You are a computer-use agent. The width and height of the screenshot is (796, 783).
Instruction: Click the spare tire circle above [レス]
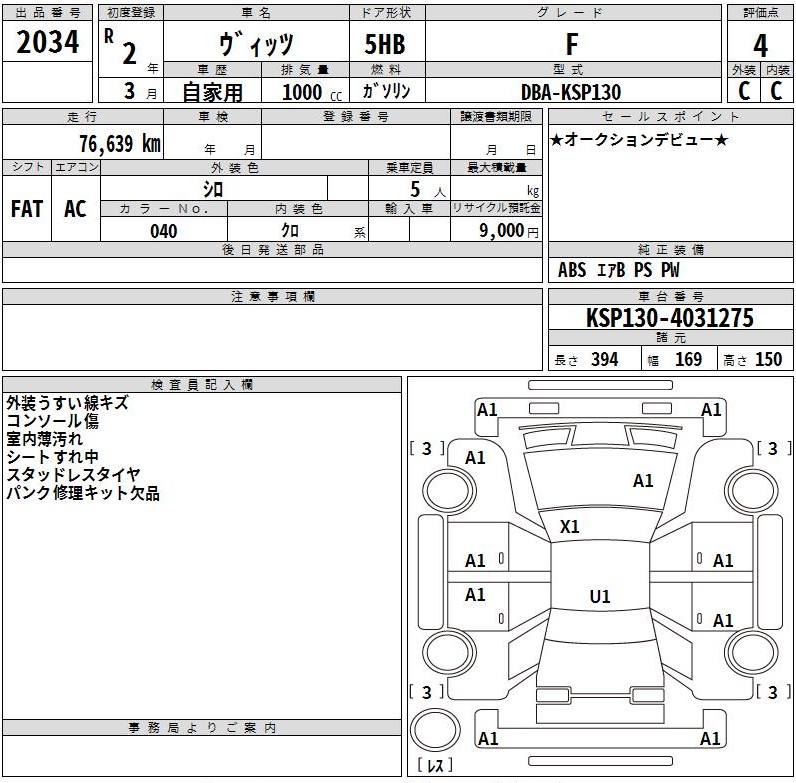(435, 730)
